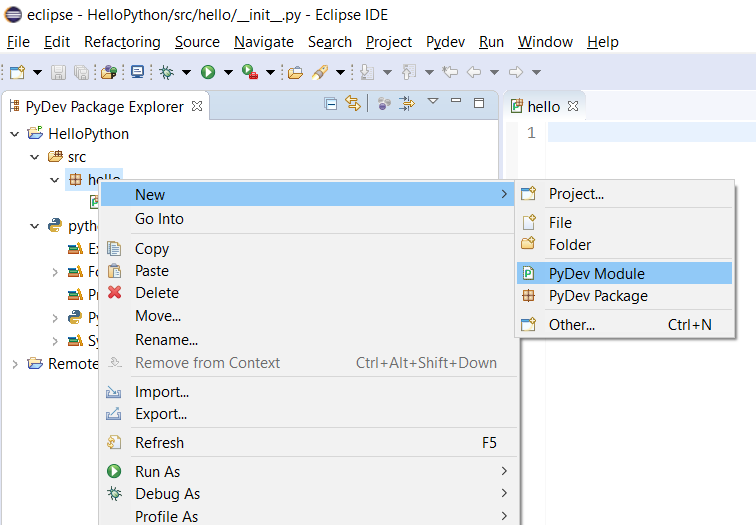Click the Last Edit Location icon
This screenshot has width=756, height=525.
(x=450, y=72)
